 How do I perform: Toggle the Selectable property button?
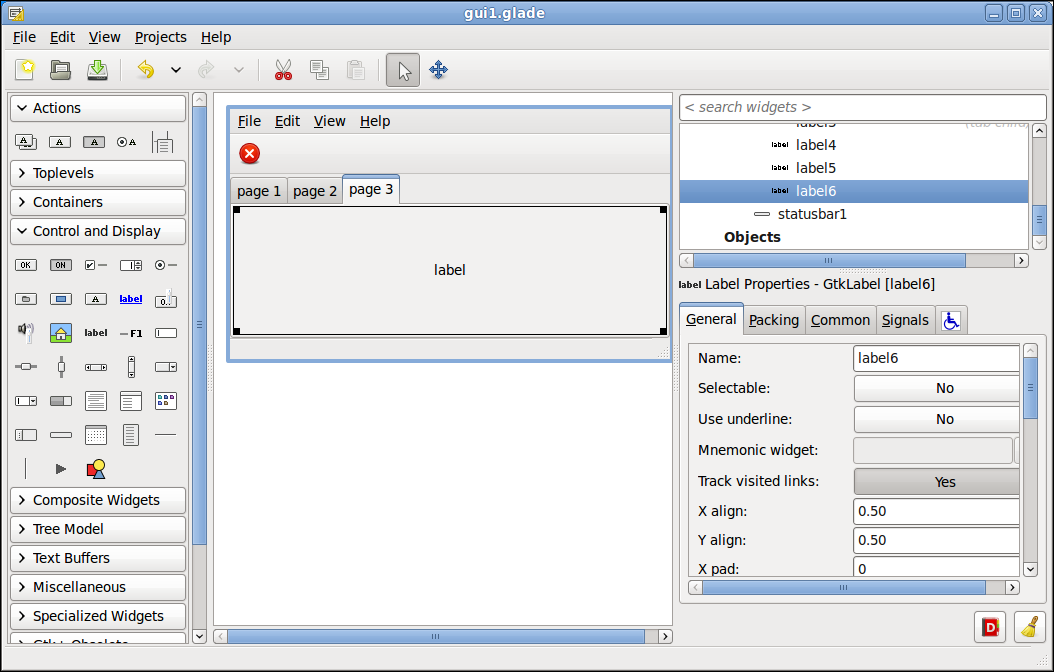937,388
